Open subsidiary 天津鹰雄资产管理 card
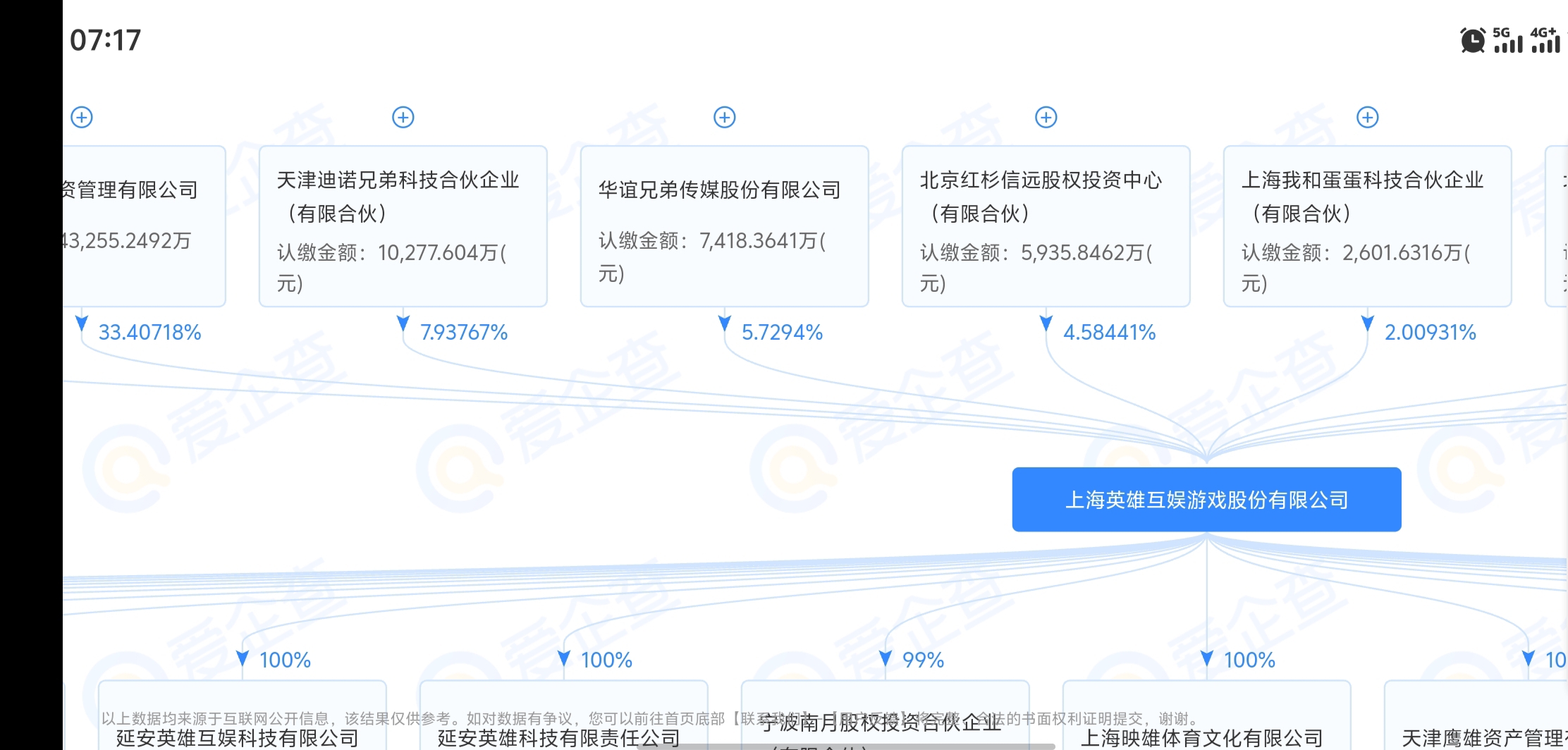This screenshot has height=750, width=1568. pos(1476,715)
